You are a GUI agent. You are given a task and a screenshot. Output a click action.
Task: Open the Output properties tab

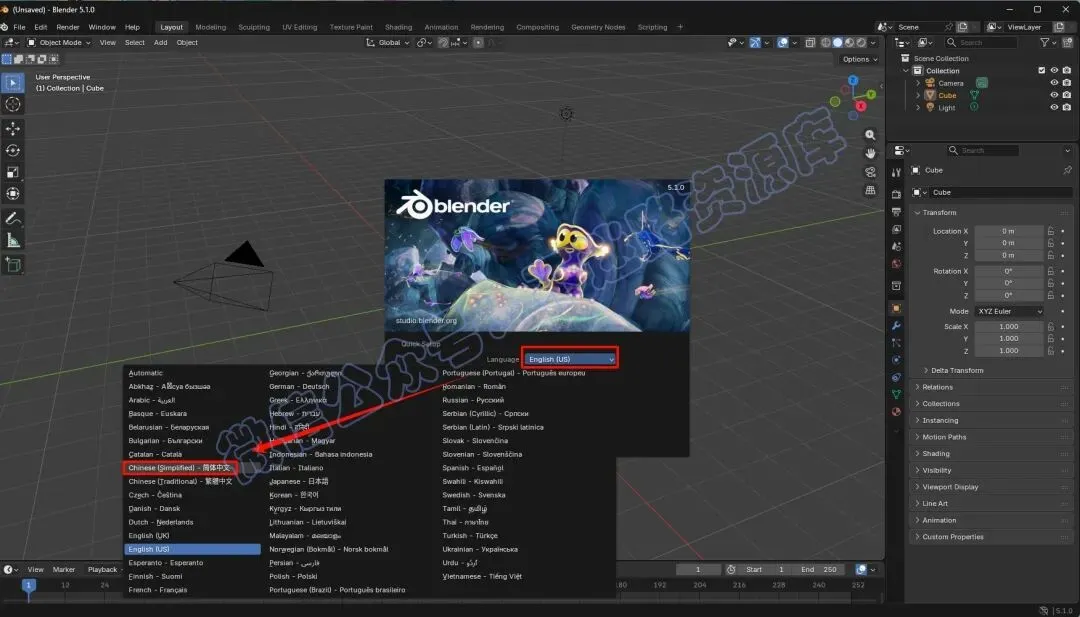pos(896,212)
